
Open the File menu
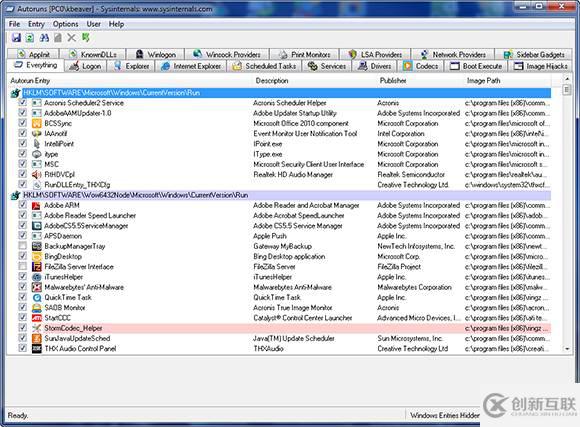click(14, 24)
